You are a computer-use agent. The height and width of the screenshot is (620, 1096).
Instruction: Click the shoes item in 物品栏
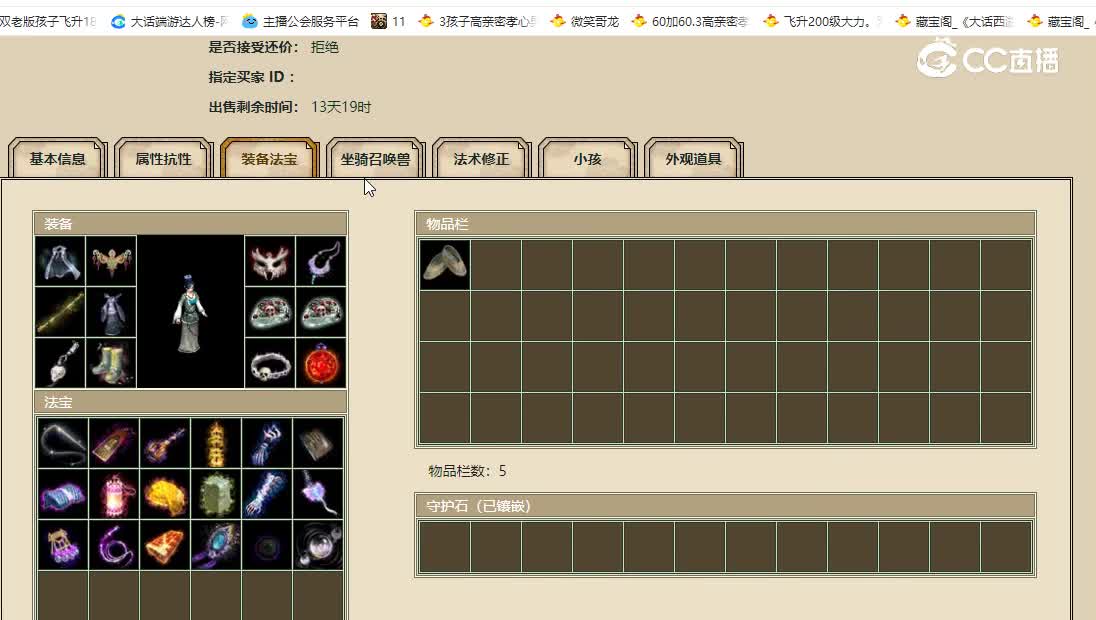coord(445,265)
